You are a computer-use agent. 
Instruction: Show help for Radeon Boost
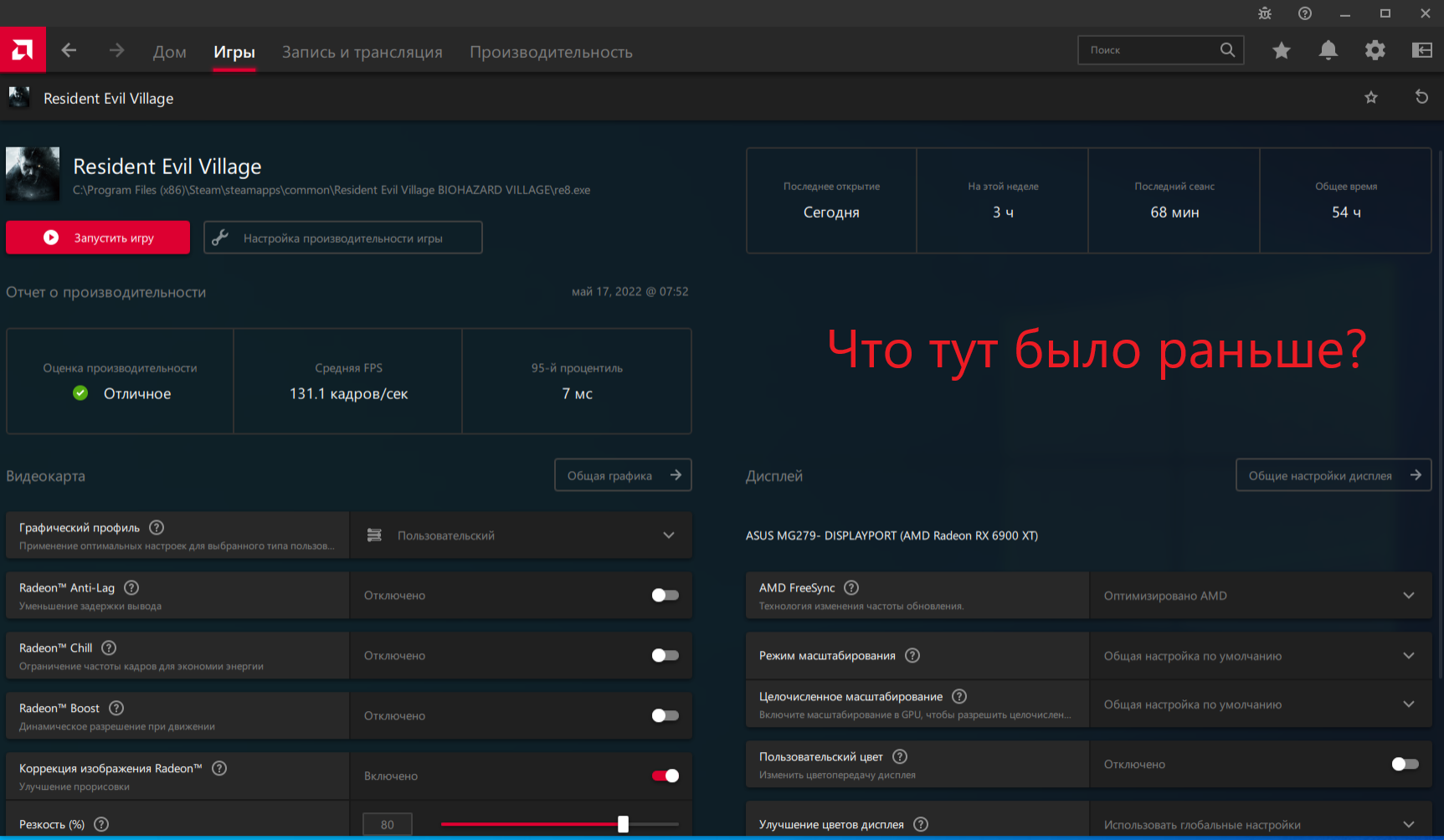tap(116, 708)
